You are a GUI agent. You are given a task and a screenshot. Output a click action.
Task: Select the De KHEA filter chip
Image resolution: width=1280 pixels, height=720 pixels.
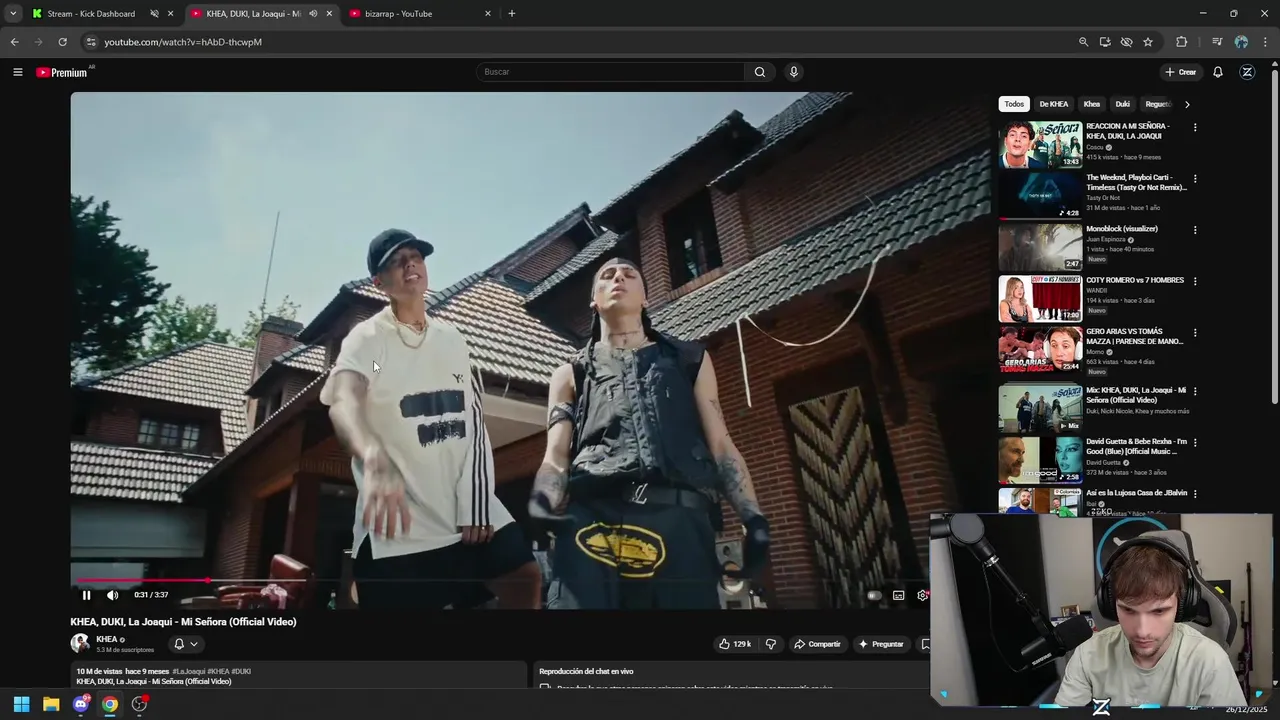click(1053, 104)
